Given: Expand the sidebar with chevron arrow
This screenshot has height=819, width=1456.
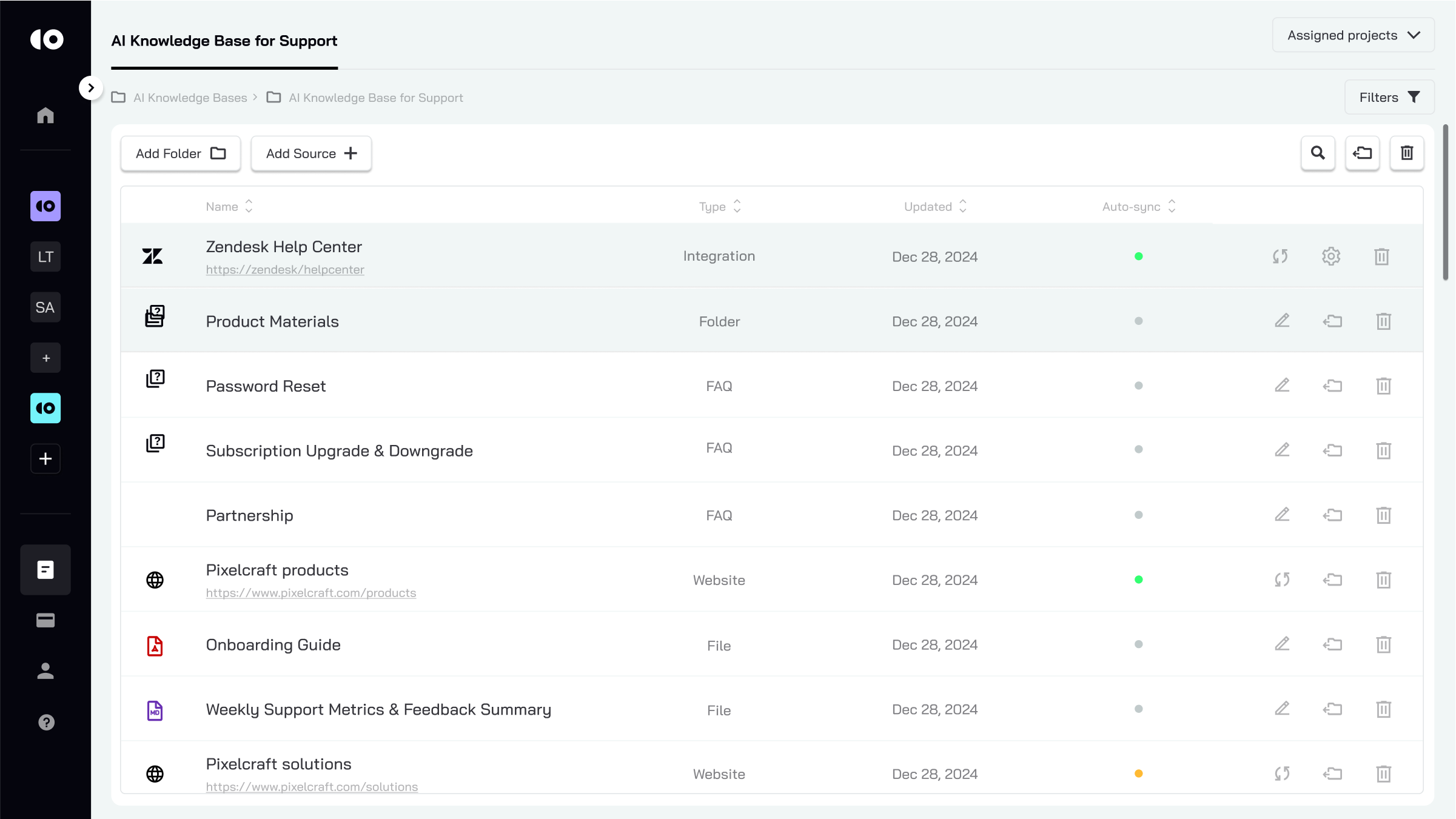Looking at the screenshot, I should [x=90, y=88].
